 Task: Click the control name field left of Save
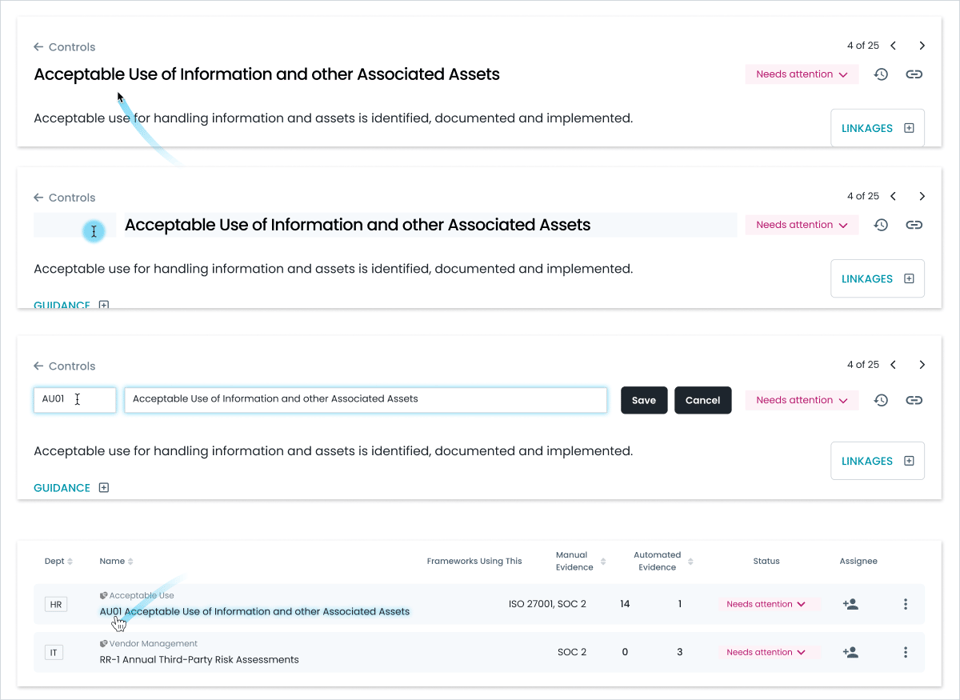365,399
